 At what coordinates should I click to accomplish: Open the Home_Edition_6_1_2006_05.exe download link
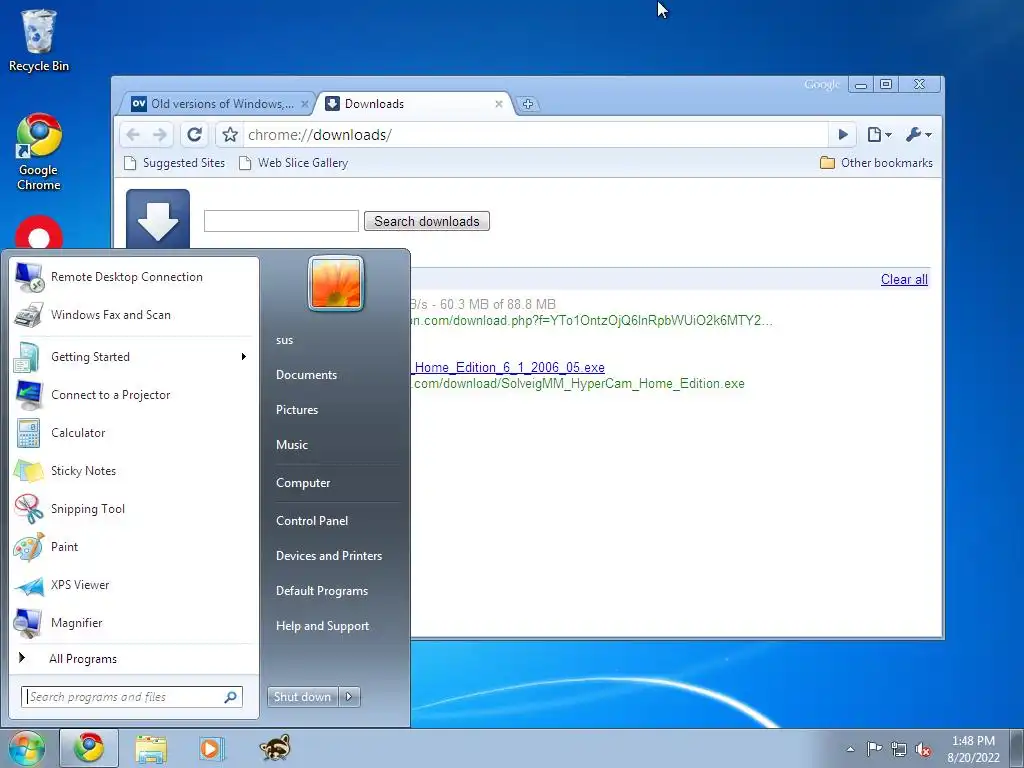[508, 368]
